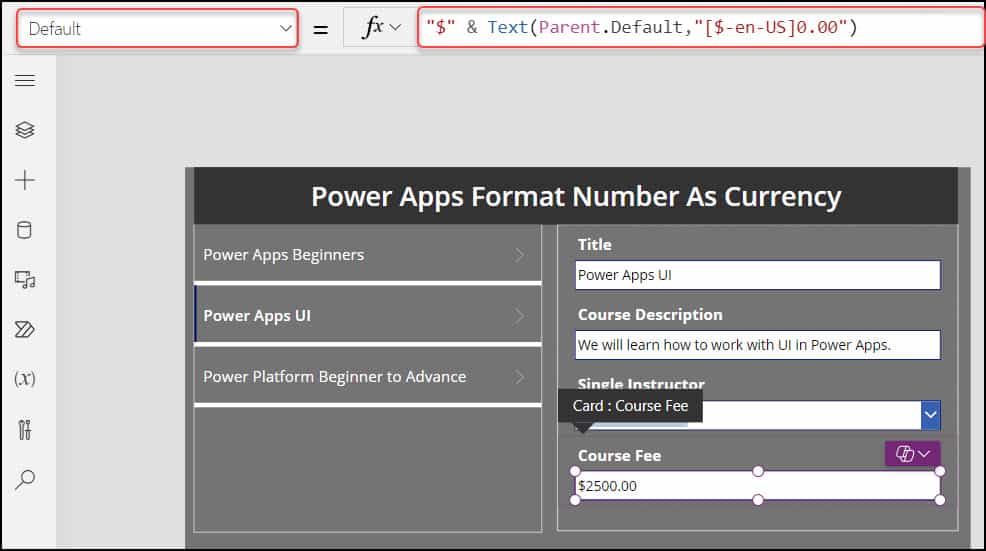Select the Power Apps Beginners gallery item
Screen dimensions: 986x551
point(368,254)
